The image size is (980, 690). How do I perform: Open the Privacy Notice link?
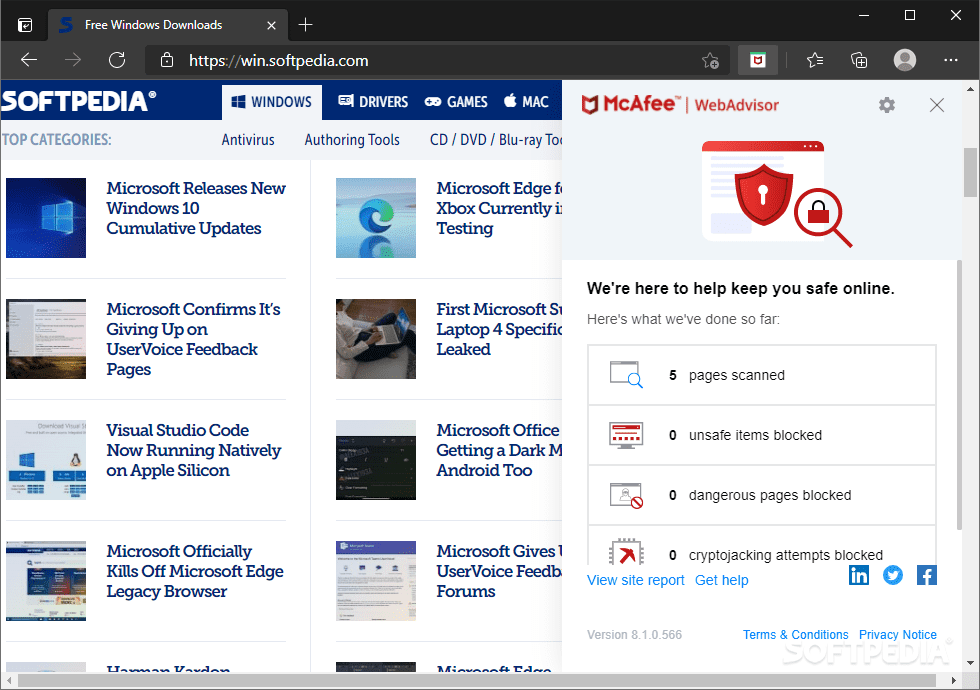(898, 634)
